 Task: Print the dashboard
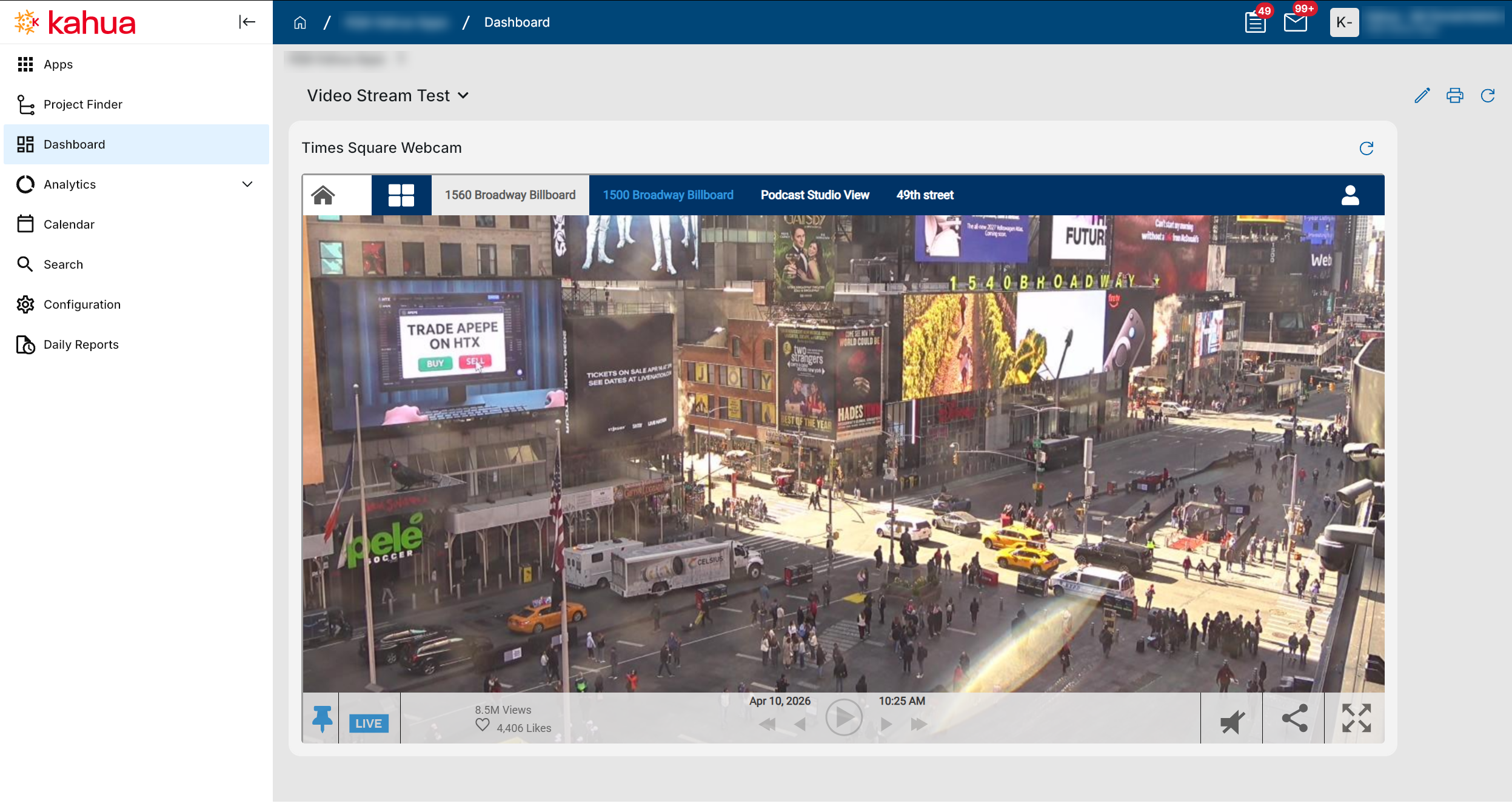point(1454,96)
